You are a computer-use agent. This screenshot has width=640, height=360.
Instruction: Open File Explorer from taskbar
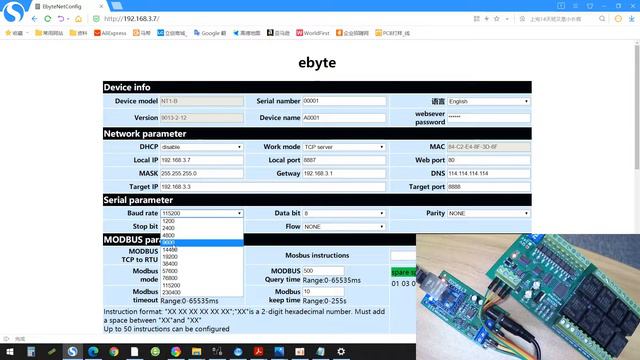[x=196, y=351]
